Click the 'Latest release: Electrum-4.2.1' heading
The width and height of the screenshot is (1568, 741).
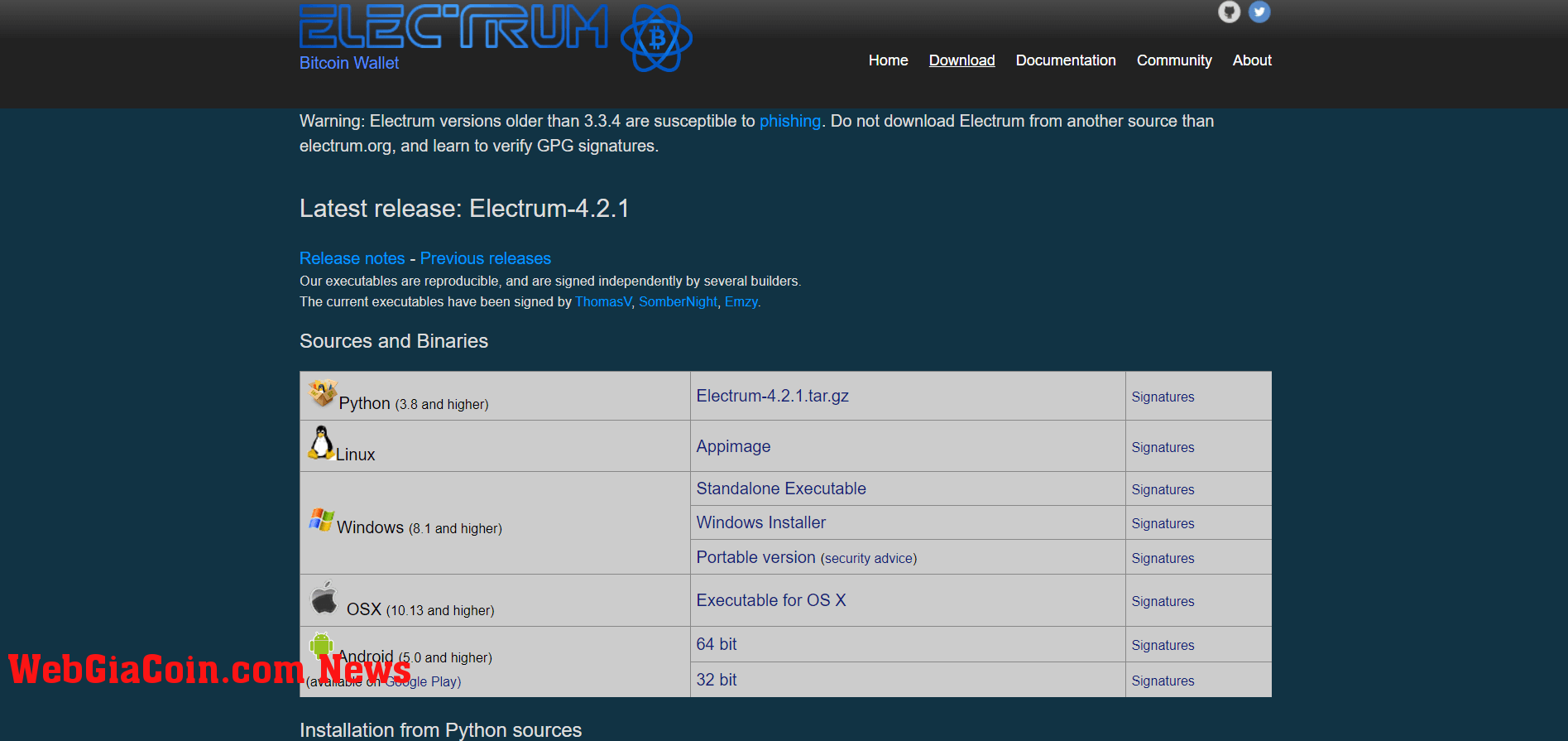pos(464,208)
